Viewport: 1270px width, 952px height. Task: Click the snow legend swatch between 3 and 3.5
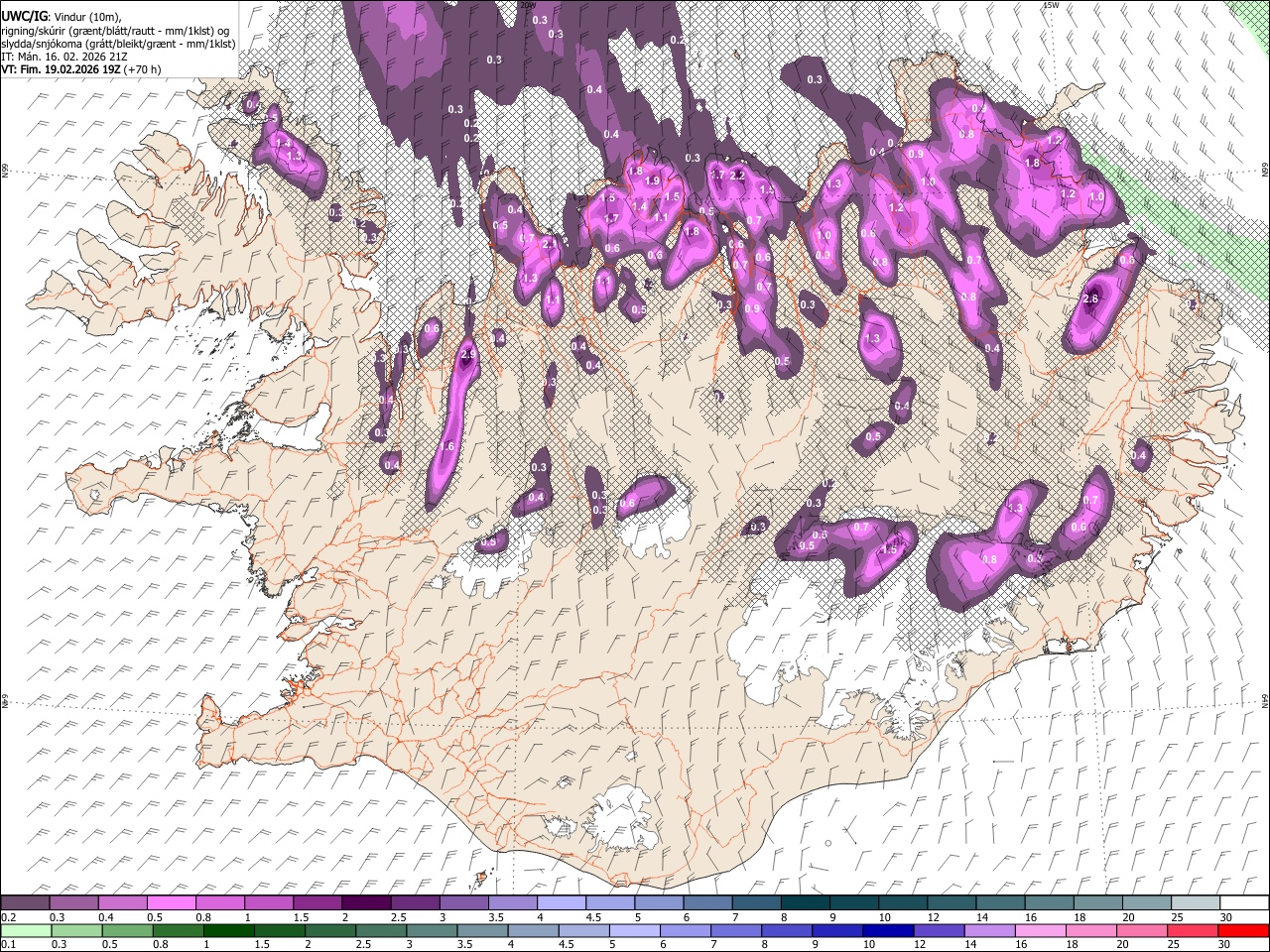462,903
